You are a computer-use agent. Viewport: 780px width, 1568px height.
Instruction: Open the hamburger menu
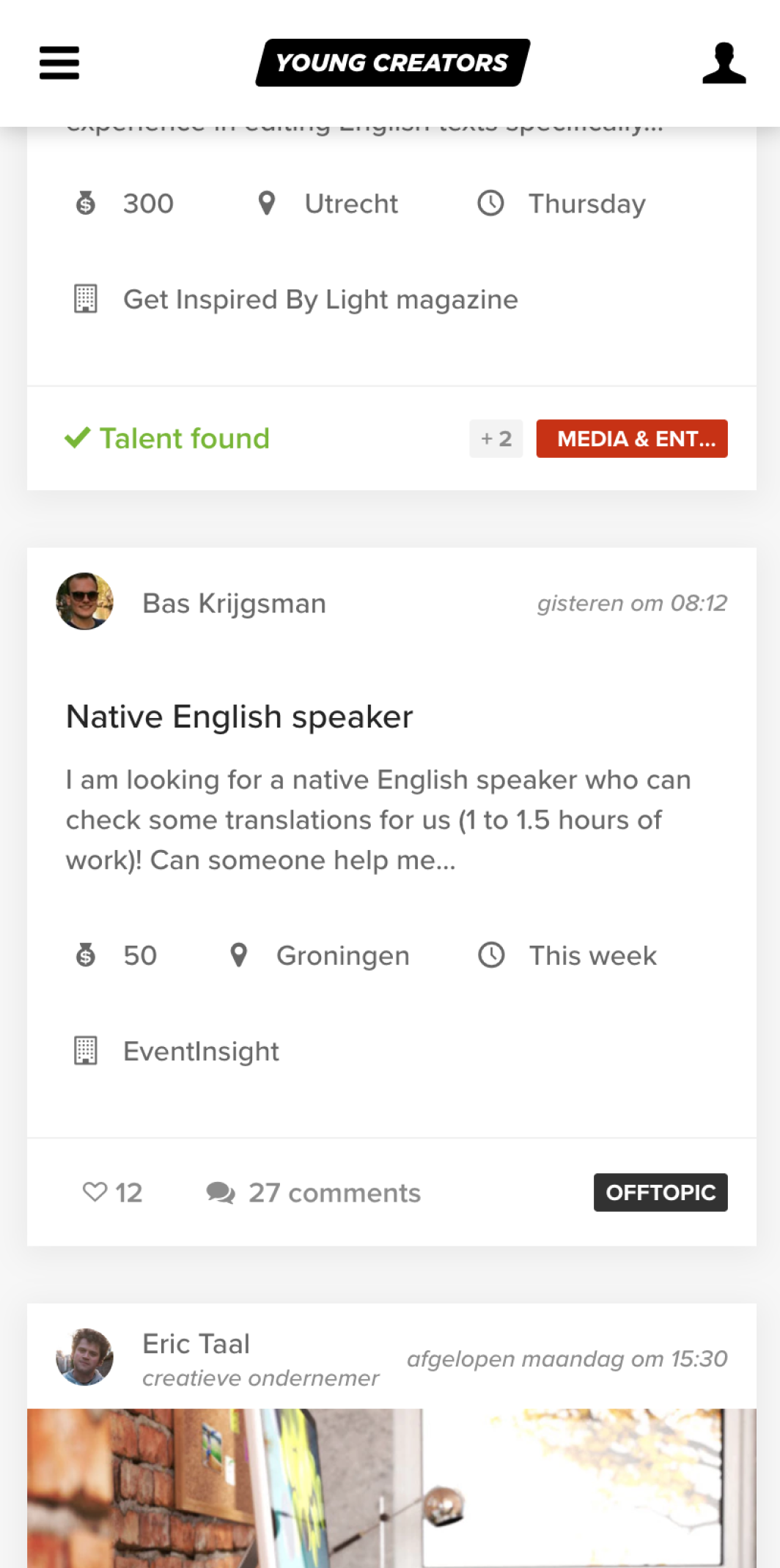click(x=59, y=63)
